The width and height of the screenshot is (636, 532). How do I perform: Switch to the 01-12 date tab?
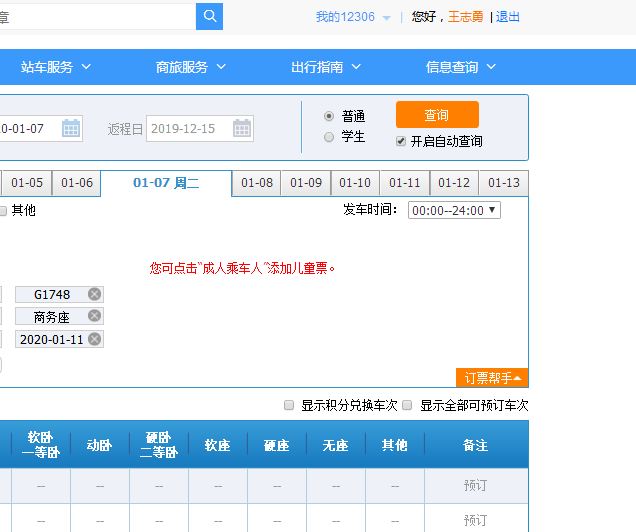click(x=454, y=183)
